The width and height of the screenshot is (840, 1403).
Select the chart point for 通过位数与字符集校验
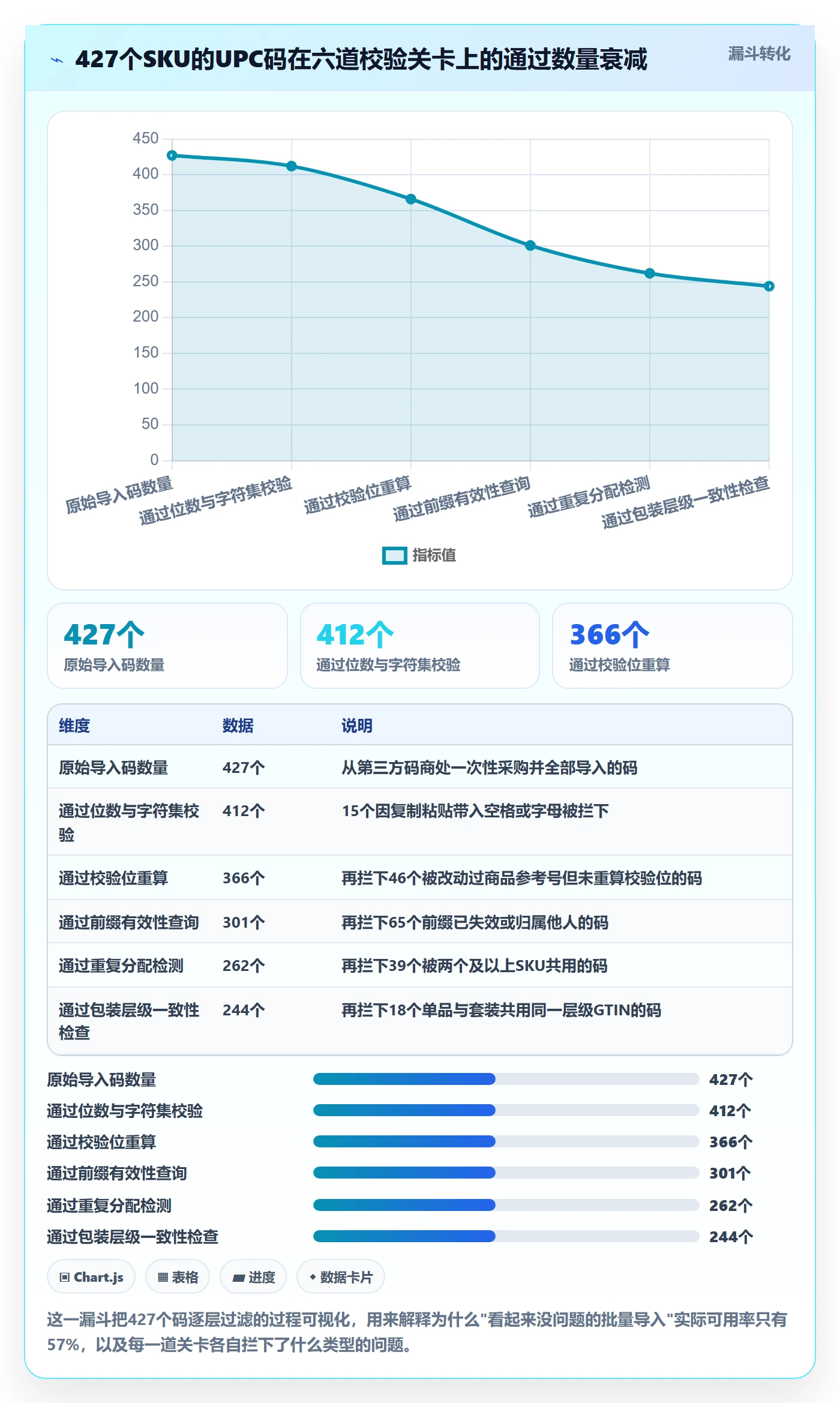pyautogui.click(x=292, y=166)
